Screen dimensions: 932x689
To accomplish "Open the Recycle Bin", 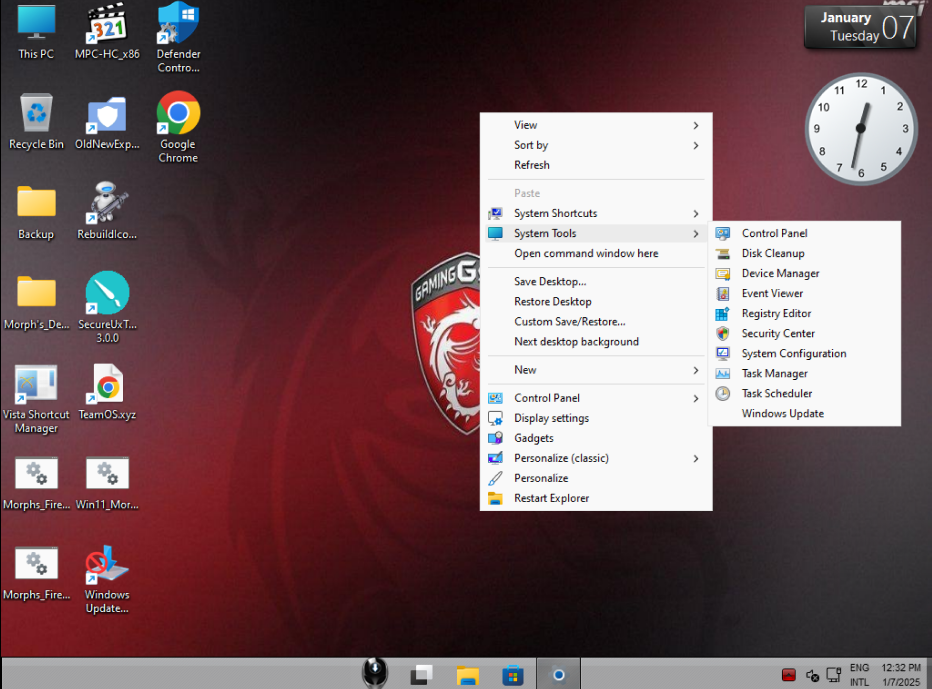I will 36,121.
